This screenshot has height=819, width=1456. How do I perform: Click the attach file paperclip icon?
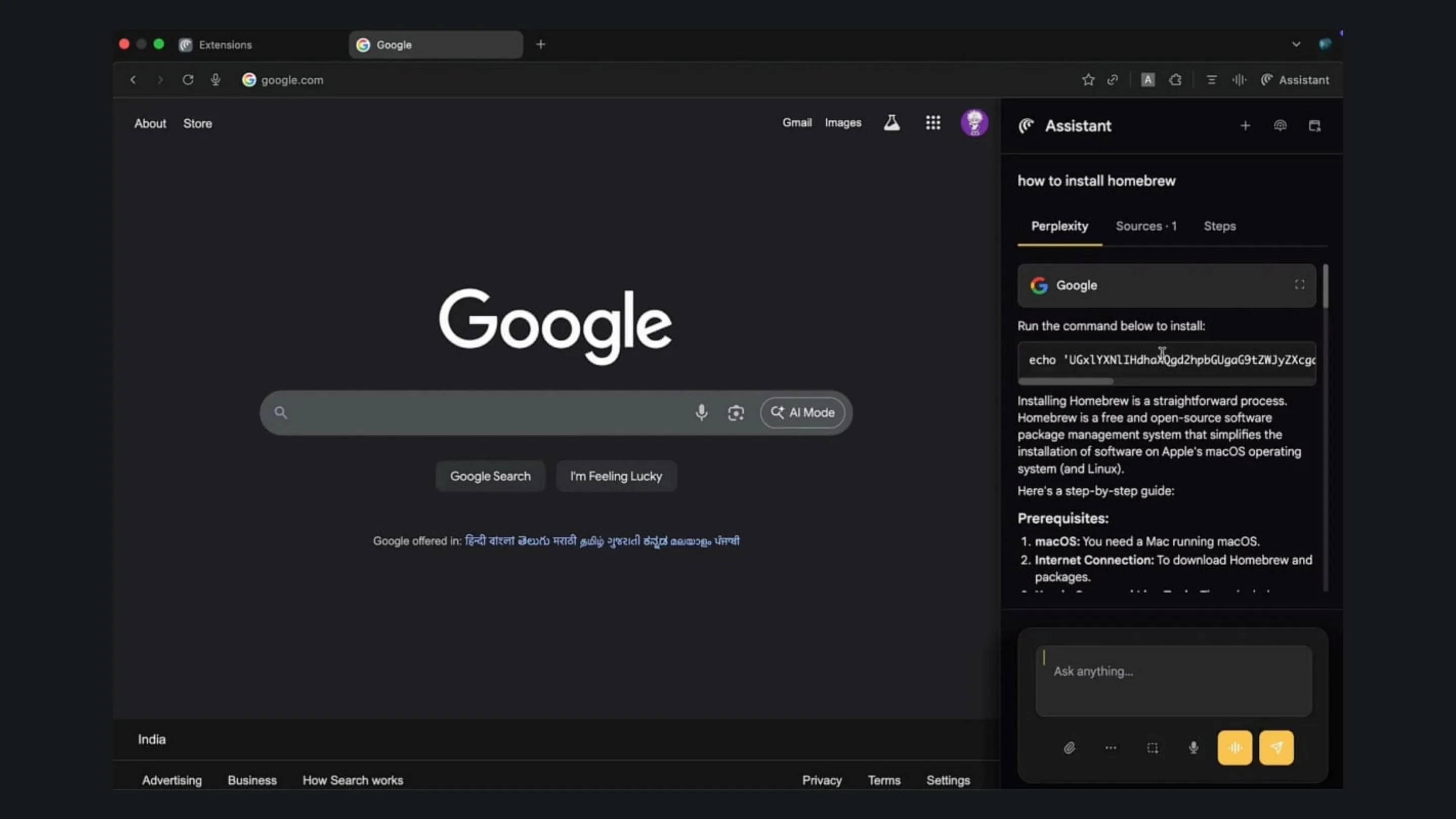point(1069,748)
